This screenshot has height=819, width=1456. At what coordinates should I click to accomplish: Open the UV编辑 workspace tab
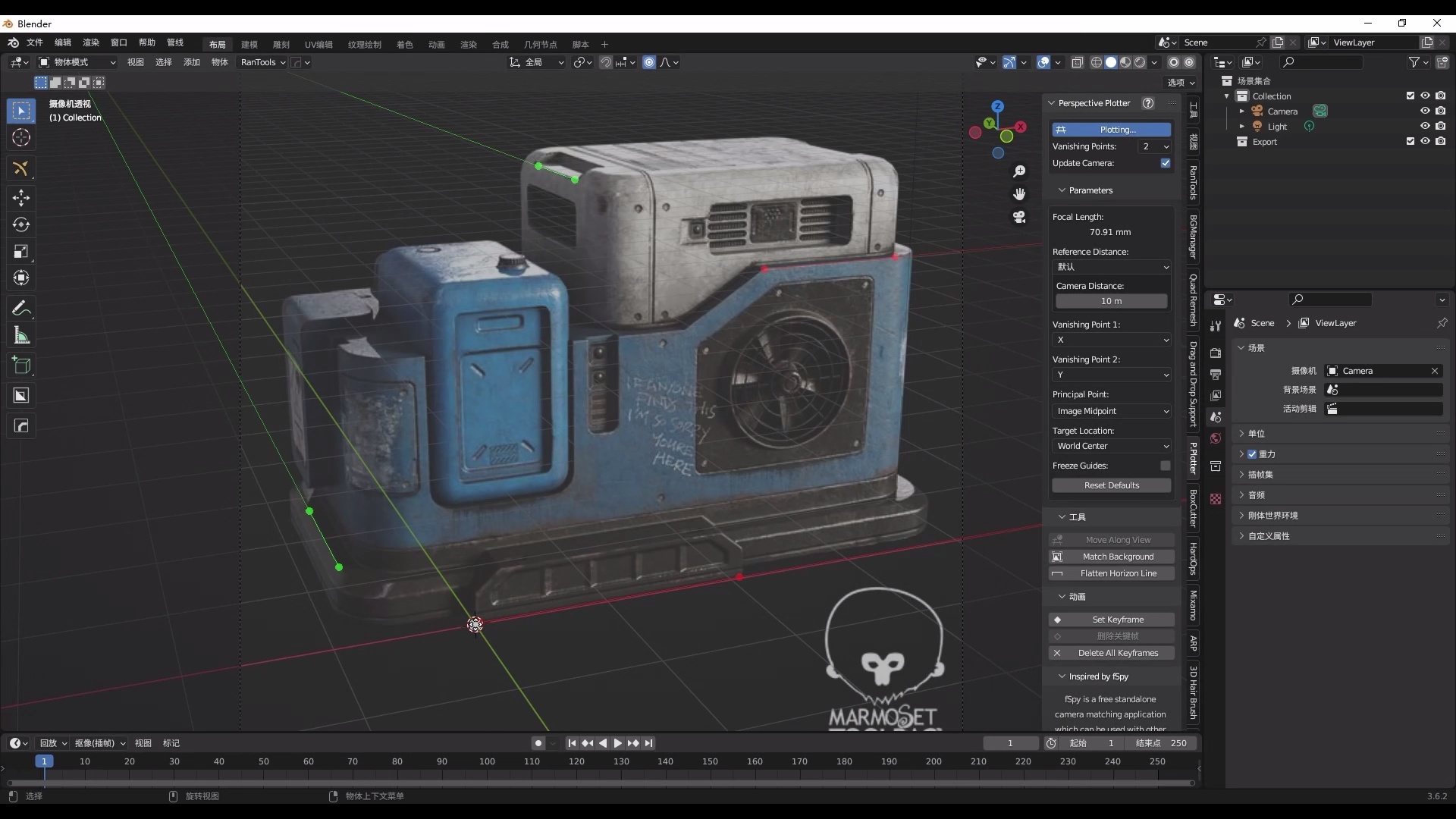pos(318,44)
